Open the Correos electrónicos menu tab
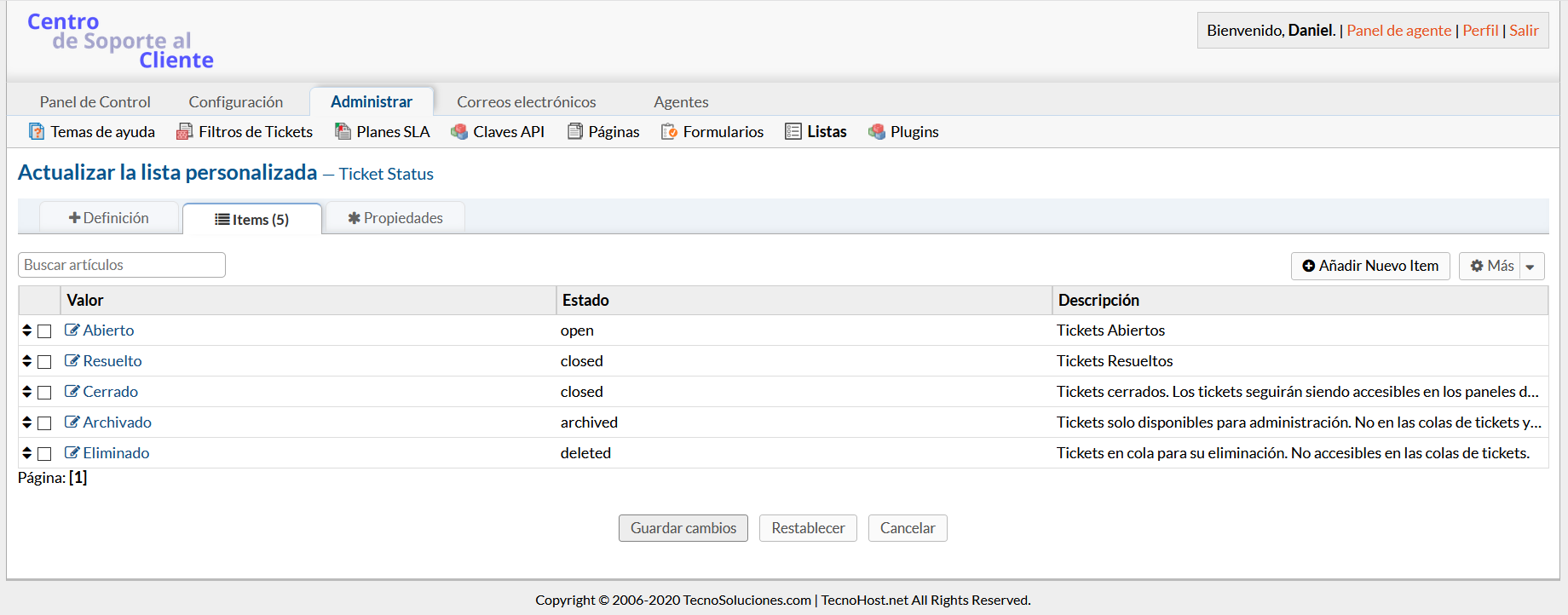This screenshot has width=1568, height=615. tap(526, 102)
